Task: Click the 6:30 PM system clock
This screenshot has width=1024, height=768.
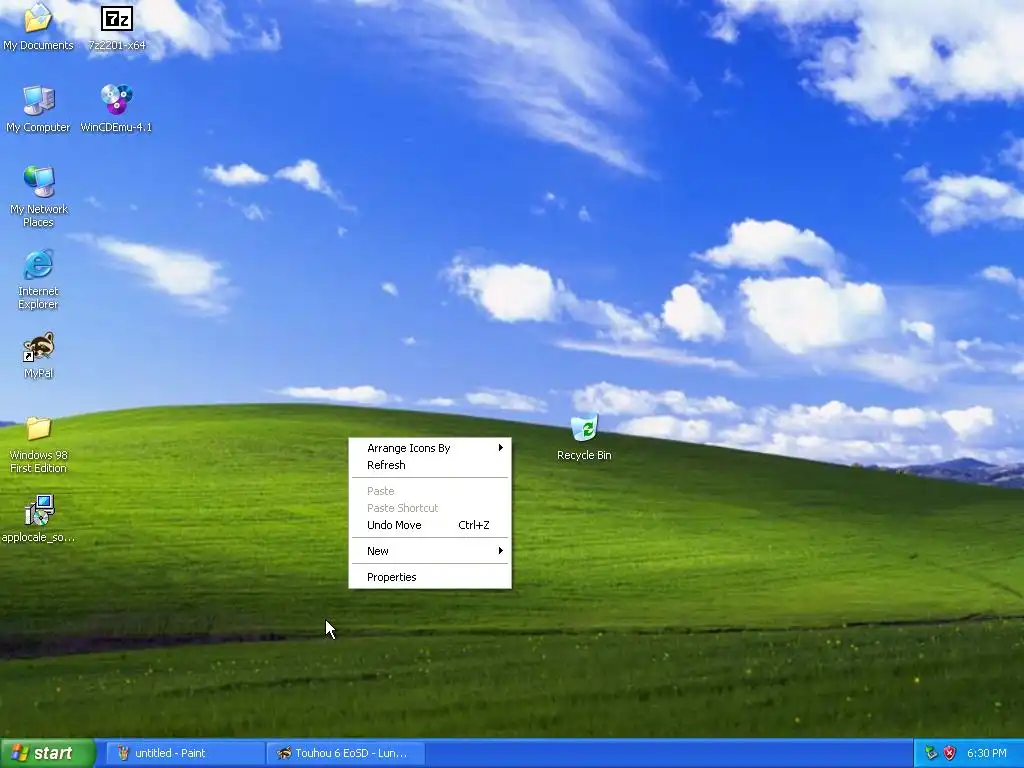Action: (987, 753)
